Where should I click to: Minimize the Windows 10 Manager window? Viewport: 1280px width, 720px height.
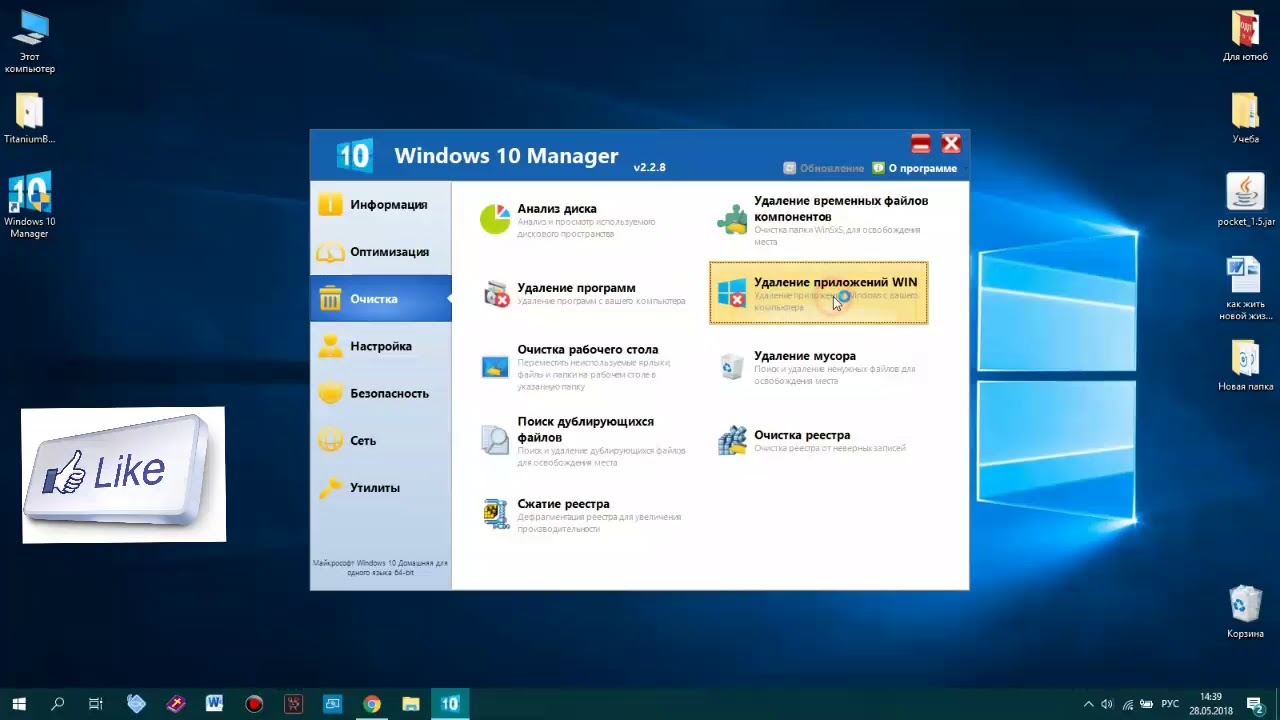pyautogui.click(x=920, y=144)
